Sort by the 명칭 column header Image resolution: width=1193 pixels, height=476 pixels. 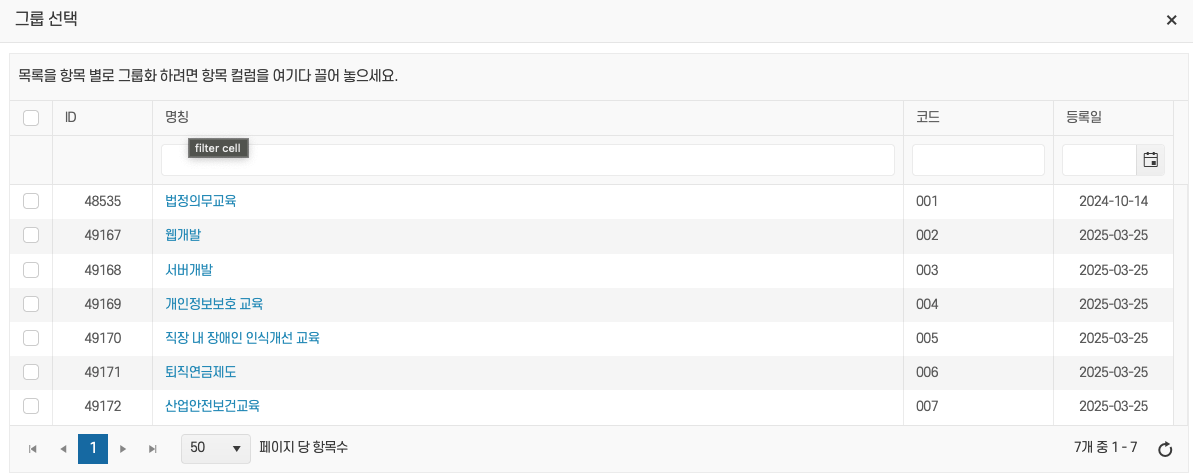[x=177, y=118]
